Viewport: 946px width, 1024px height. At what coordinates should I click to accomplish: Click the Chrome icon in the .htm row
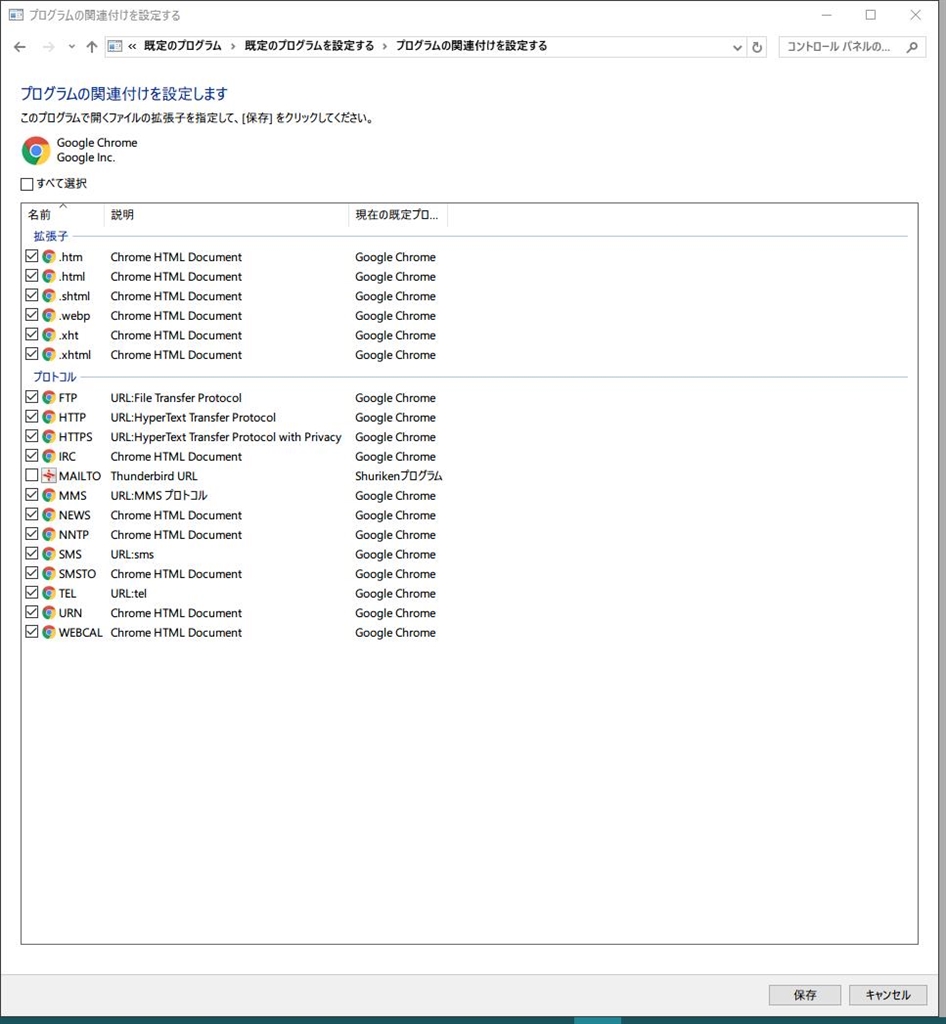coord(49,257)
